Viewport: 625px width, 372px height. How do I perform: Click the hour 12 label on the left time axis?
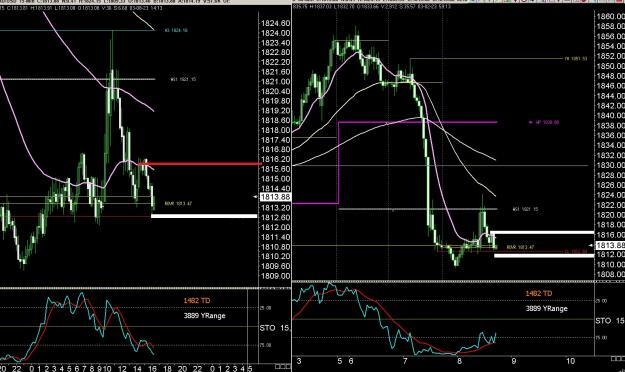[x=122, y=369]
